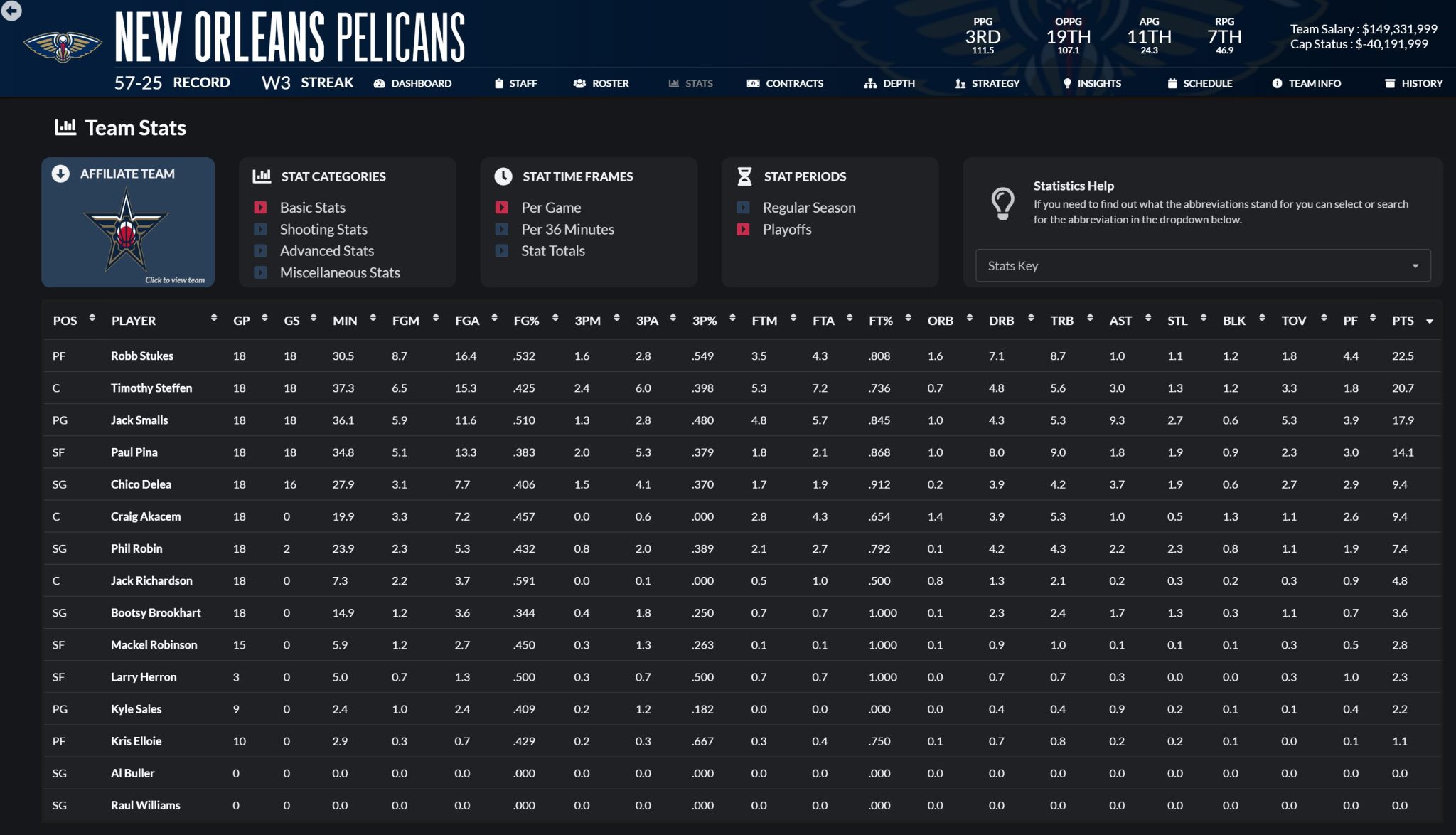Click the New Orleans Pelicans logo
Screen dimensions: 1456x835
[x=63, y=47]
